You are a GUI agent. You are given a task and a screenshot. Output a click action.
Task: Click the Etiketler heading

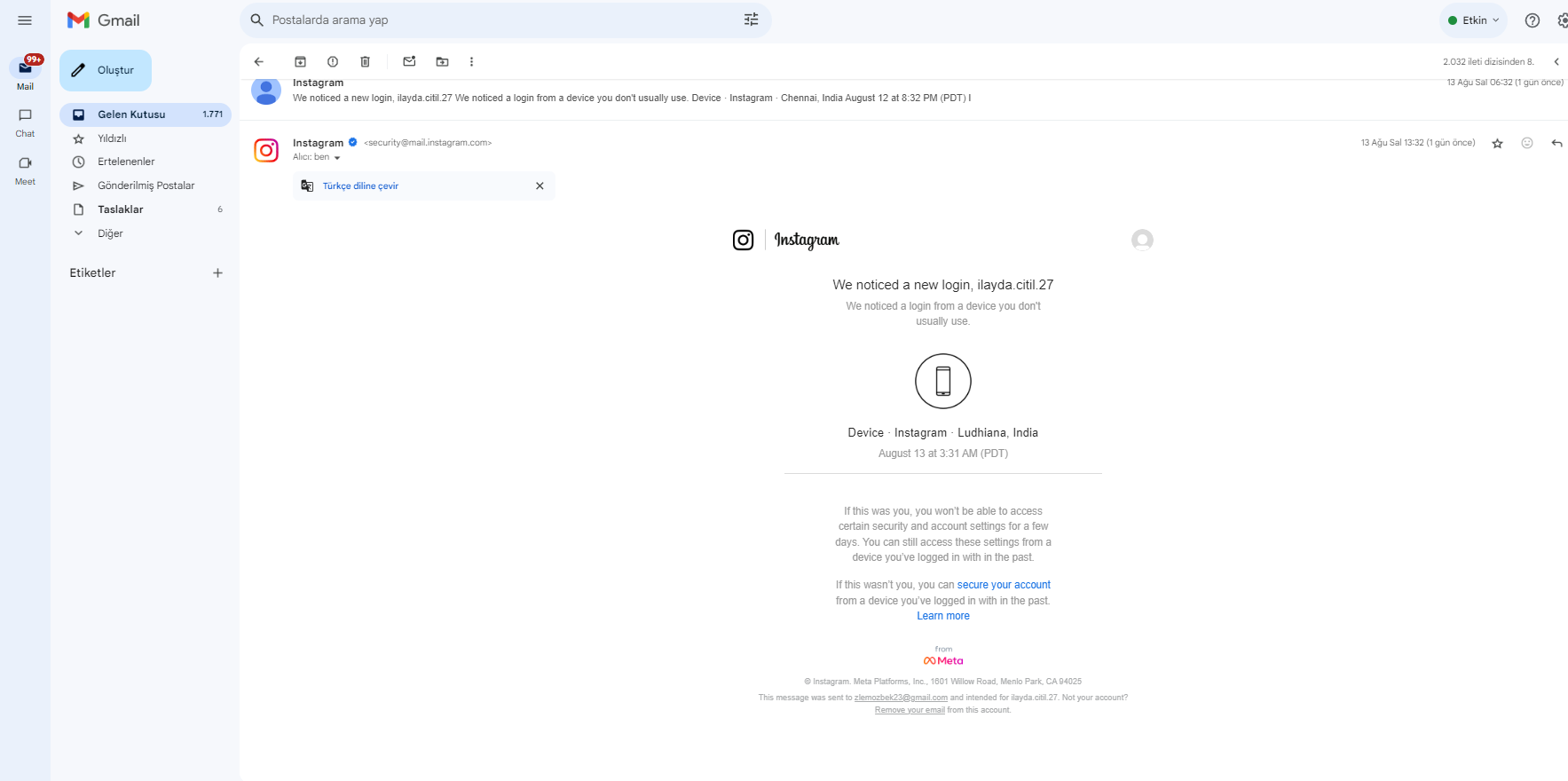pos(92,273)
